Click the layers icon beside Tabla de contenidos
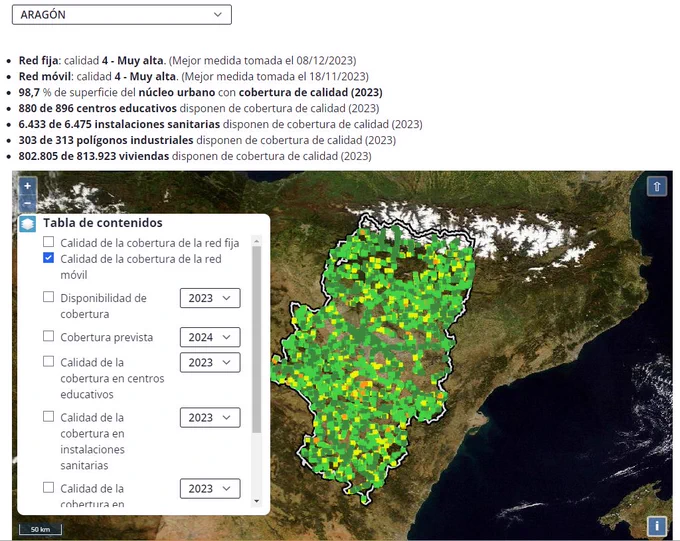Viewport: 680px width, 541px height. [x=27, y=224]
